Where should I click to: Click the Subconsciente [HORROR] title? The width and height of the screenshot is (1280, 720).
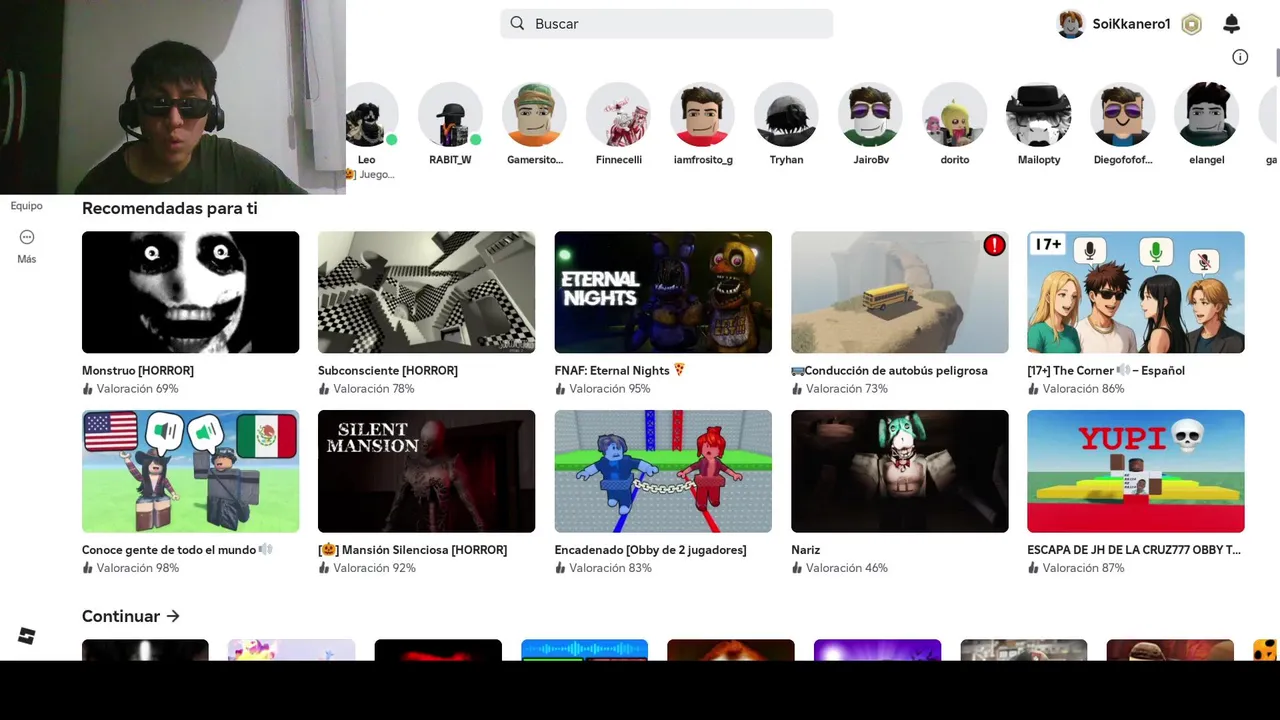coord(388,370)
